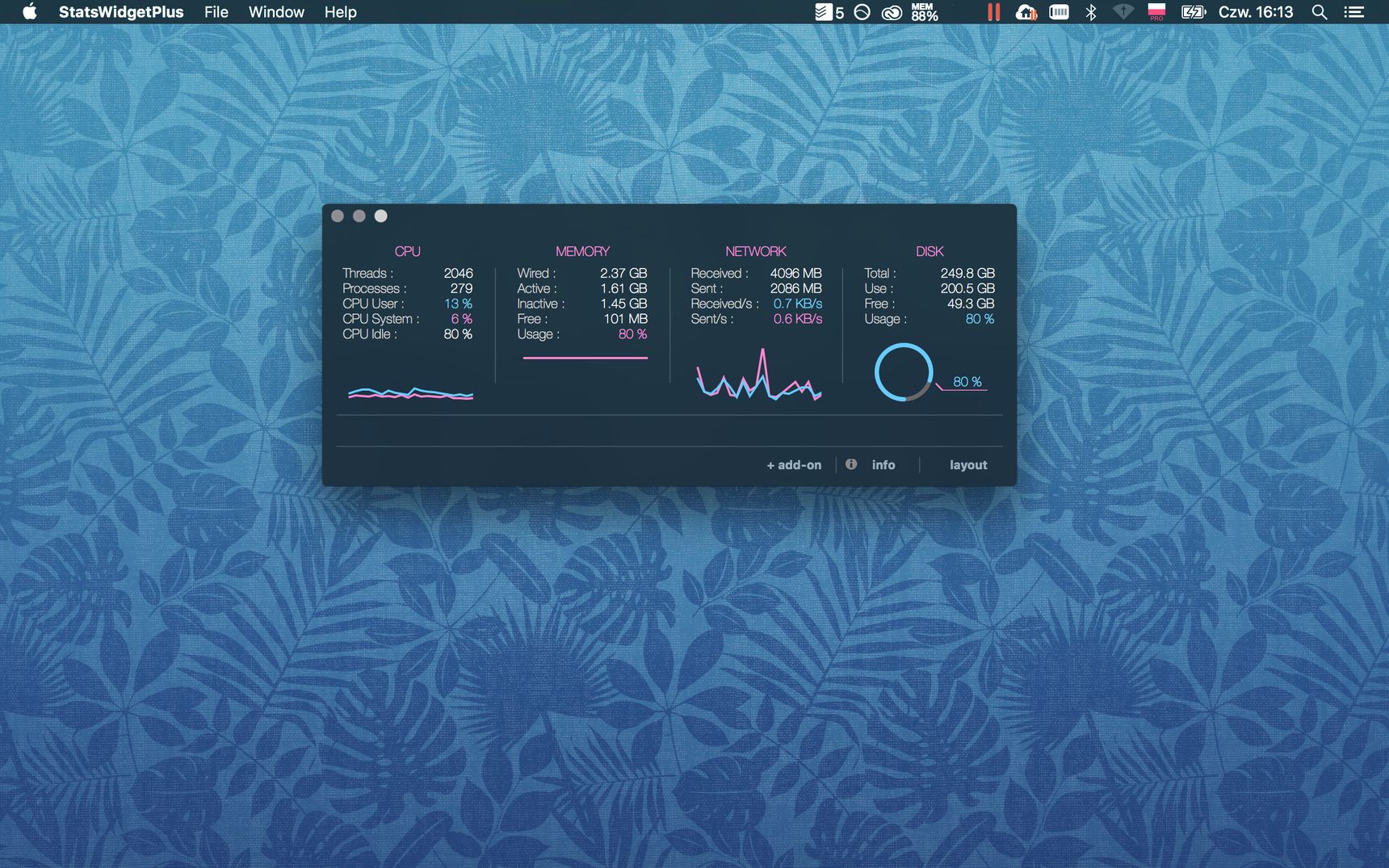Open the battery status menu
This screenshot has height=868, width=1389.
point(1194,12)
